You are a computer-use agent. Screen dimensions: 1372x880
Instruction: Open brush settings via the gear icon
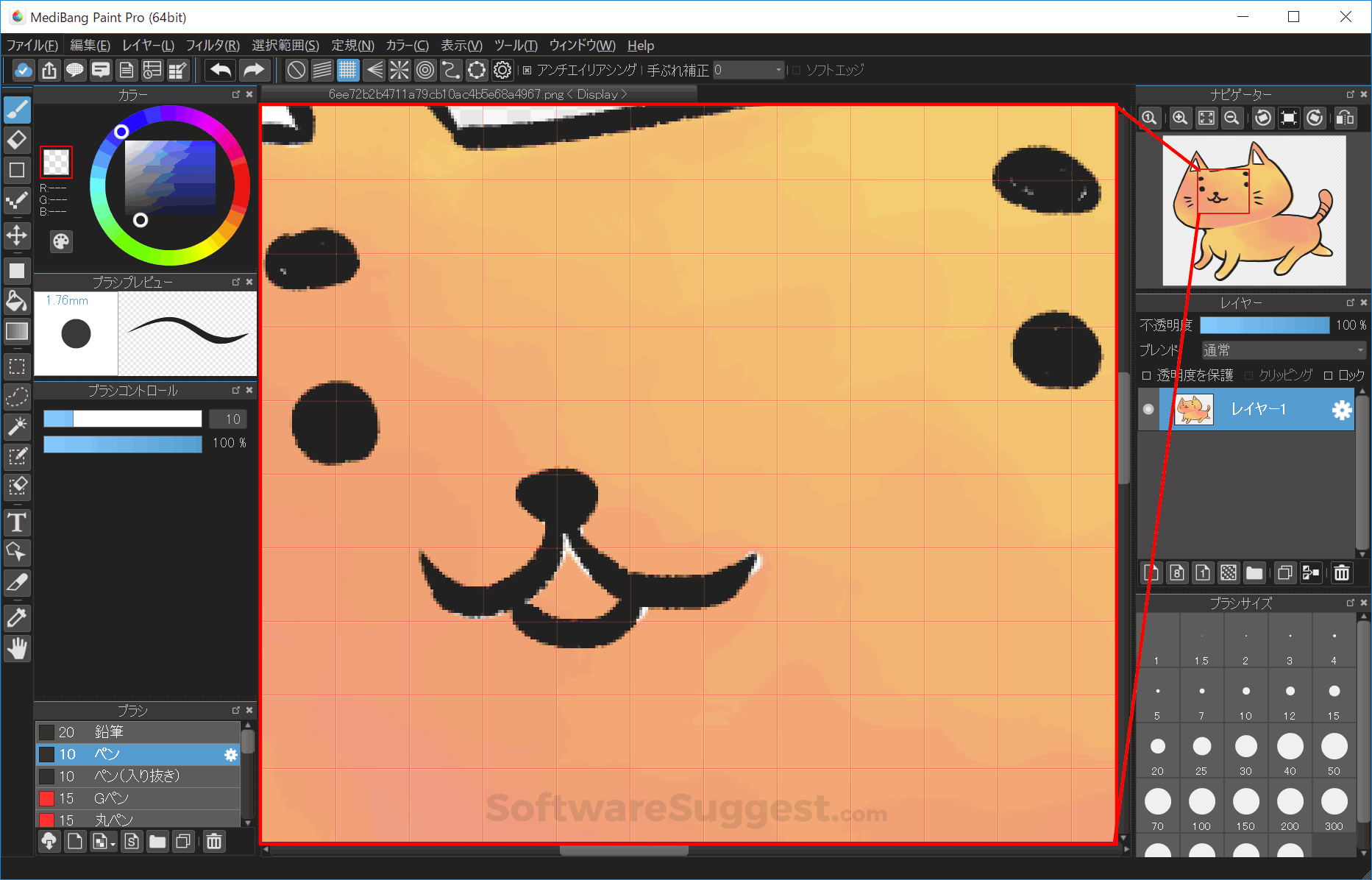(230, 754)
